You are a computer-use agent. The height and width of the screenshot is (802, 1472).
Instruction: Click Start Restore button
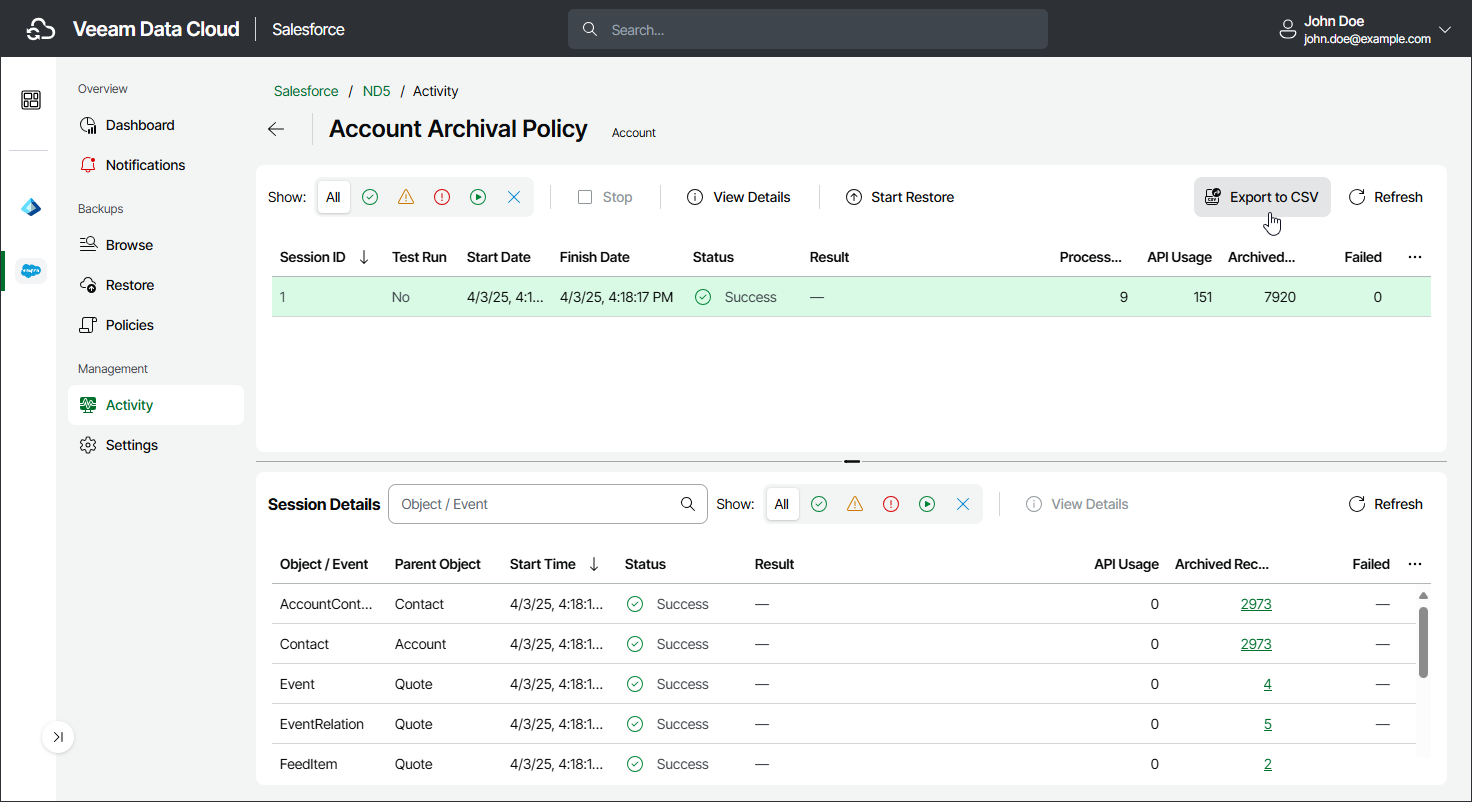click(x=900, y=197)
